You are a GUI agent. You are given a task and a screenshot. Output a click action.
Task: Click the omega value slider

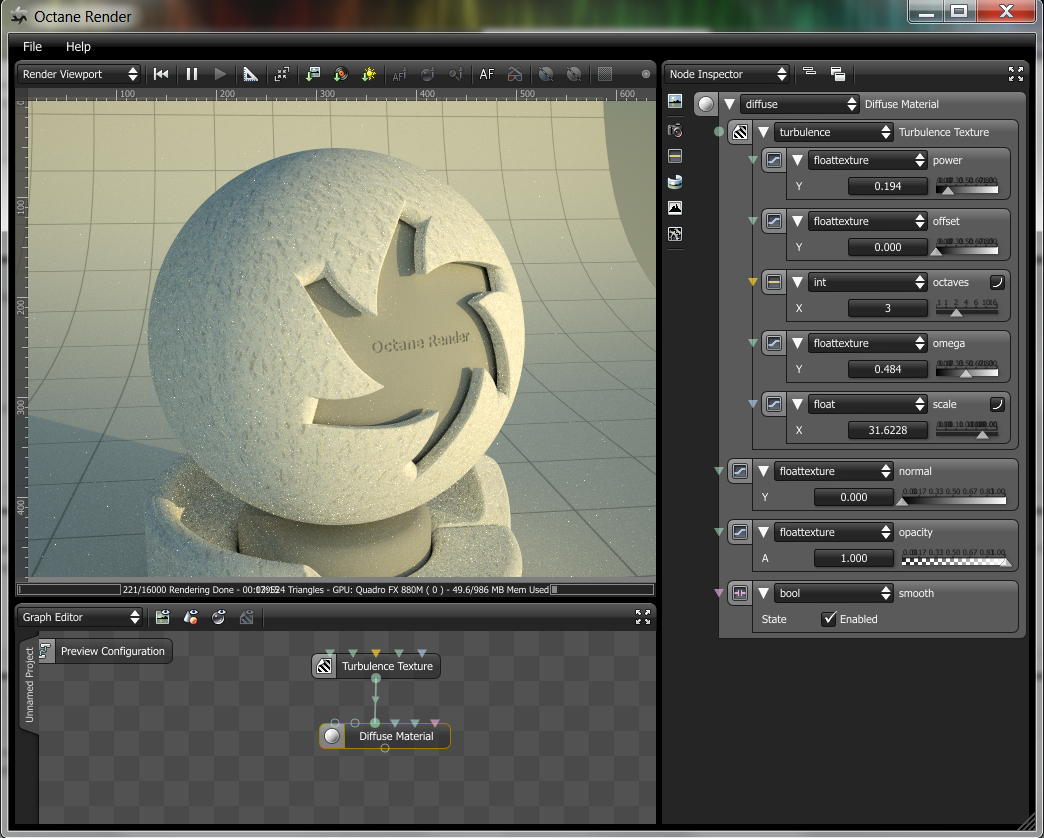[967, 369]
